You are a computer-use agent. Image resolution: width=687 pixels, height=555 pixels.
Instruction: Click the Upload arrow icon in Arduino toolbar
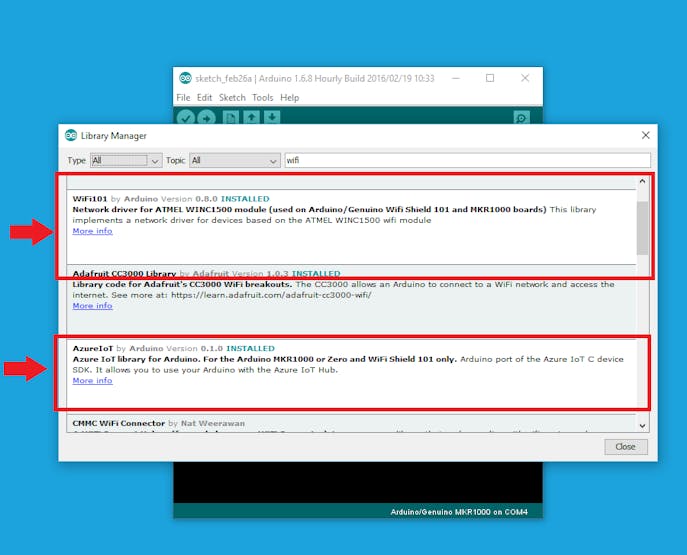click(x=206, y=117)
